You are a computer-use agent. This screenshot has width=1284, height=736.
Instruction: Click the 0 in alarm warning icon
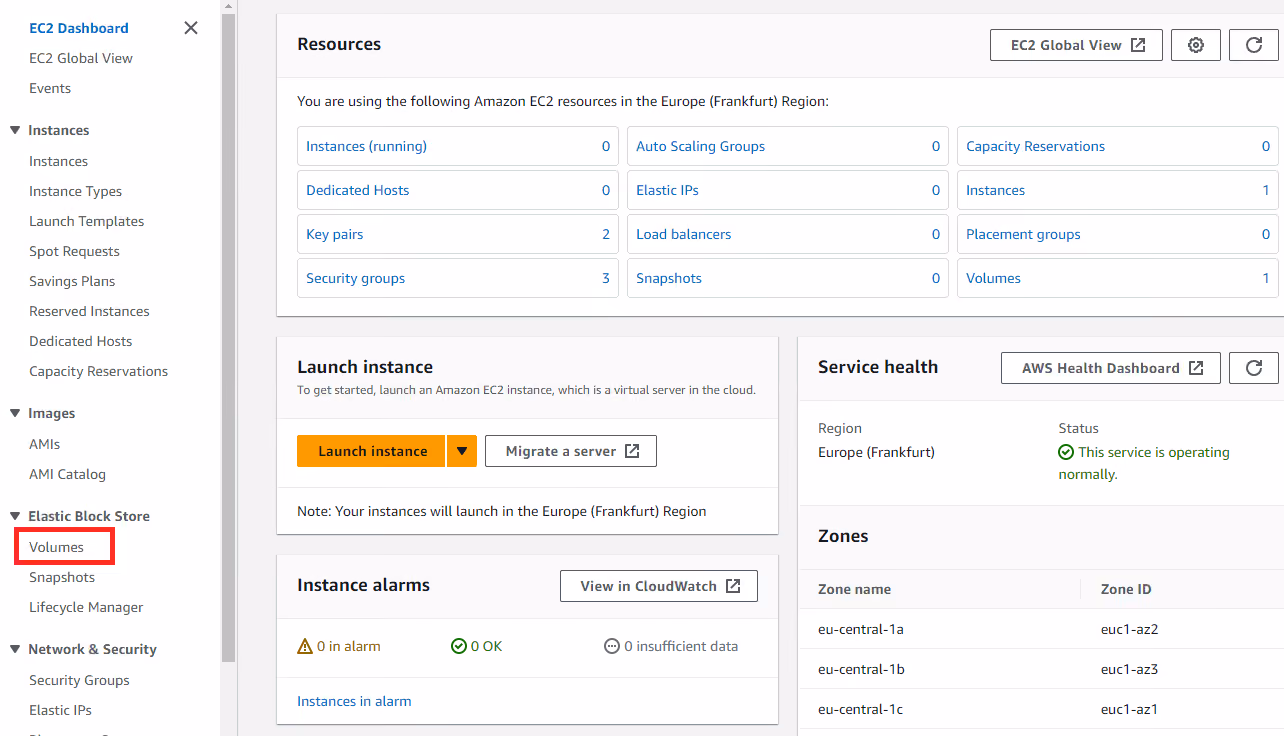(305, 646)
